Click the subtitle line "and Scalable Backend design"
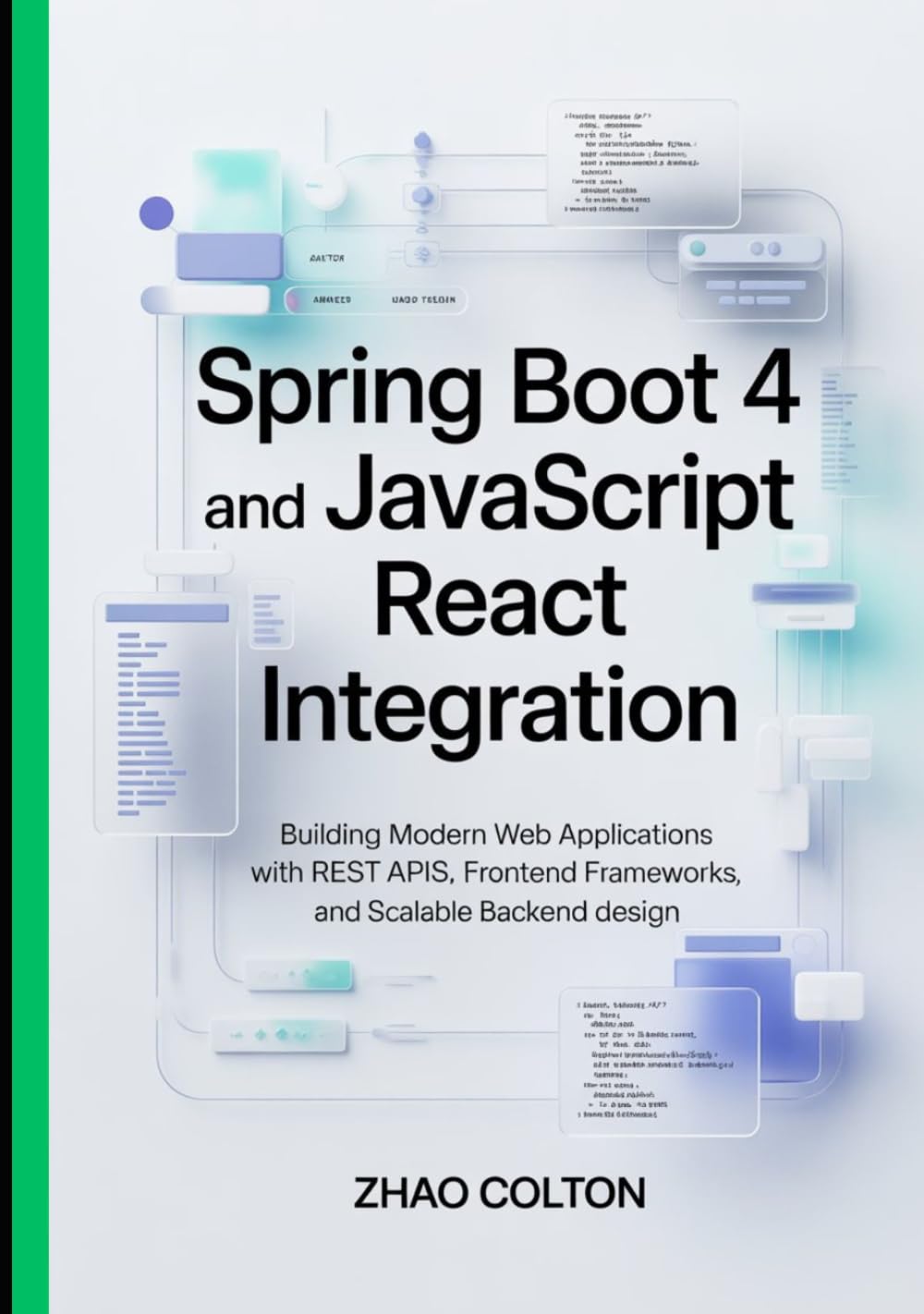The height and width of the screenshot is (1314, 924). (x=496, y=912)
